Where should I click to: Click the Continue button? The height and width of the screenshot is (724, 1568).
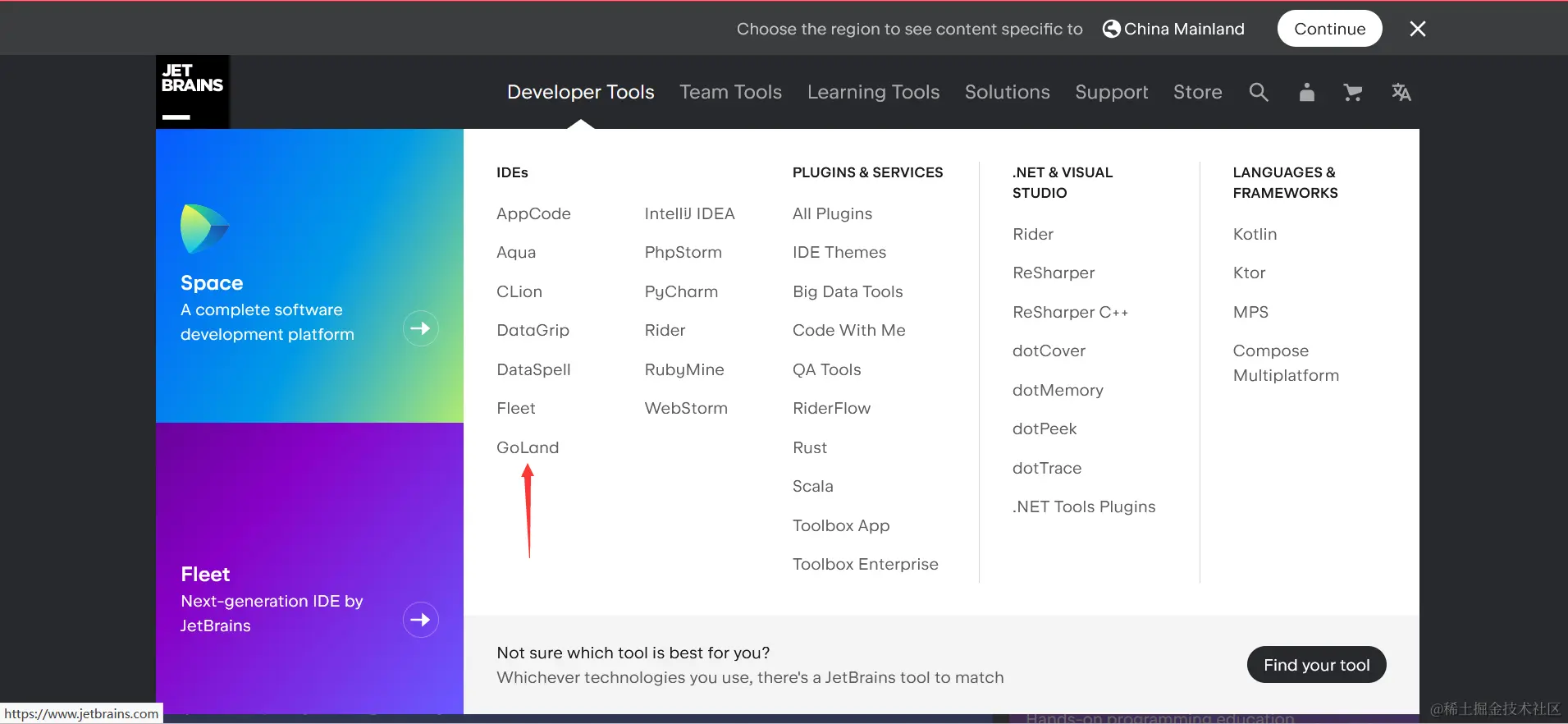coord(1330,29)
